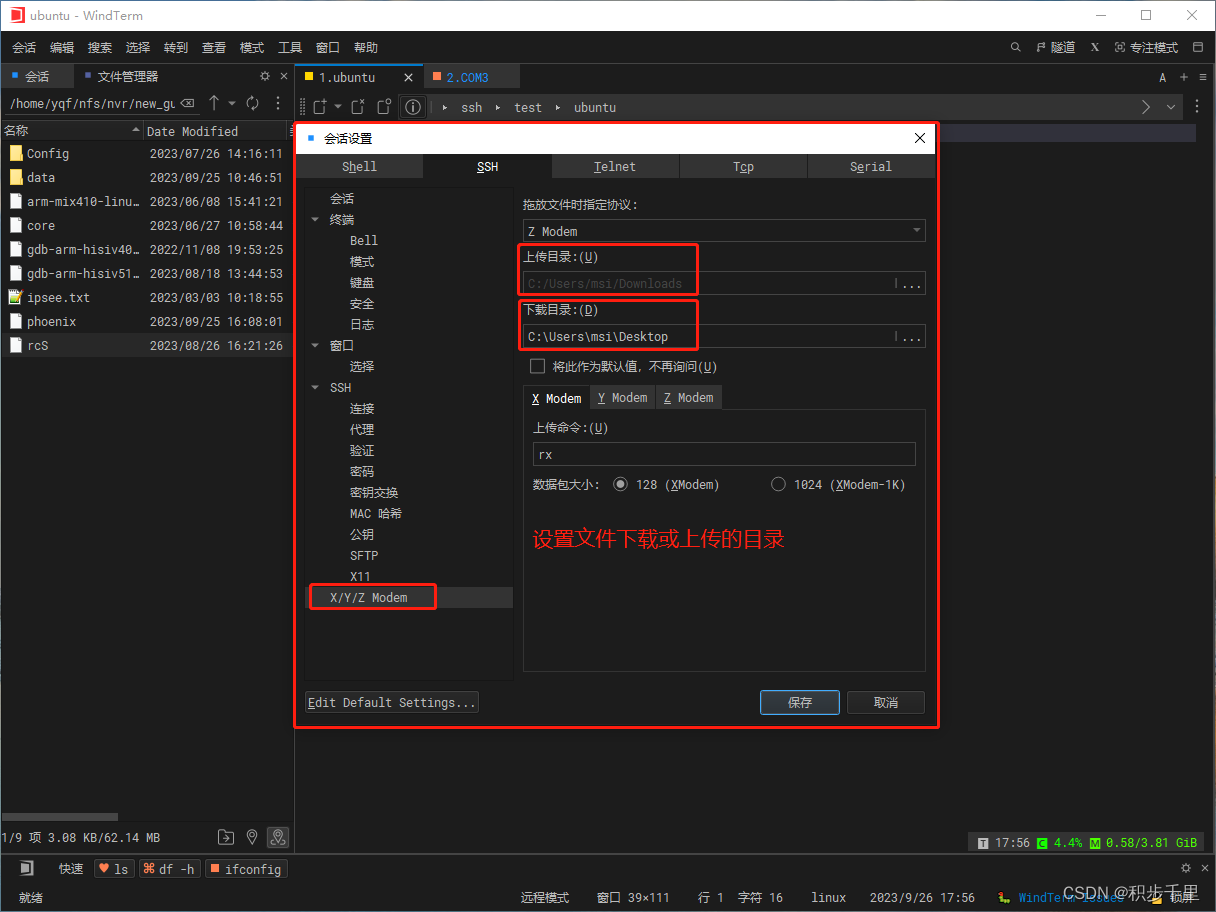Collapse the 窗口 tree node

coord(316,345)
